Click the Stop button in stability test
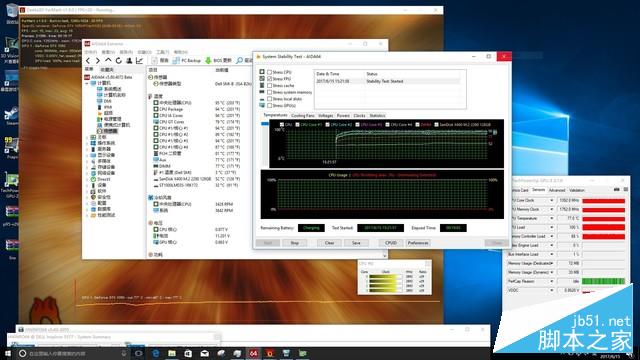This screenshot has height=360, width=640. pyautogui.click(x=295, y=243)
